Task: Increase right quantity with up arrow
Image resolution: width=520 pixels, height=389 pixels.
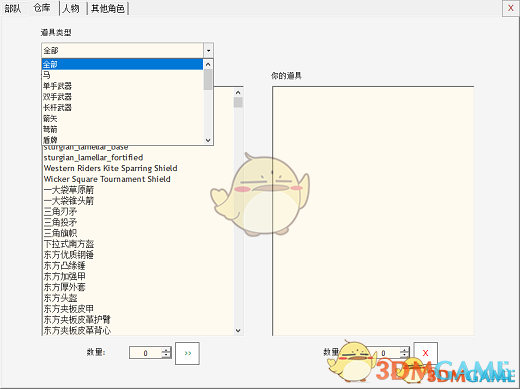Action: 405,350
